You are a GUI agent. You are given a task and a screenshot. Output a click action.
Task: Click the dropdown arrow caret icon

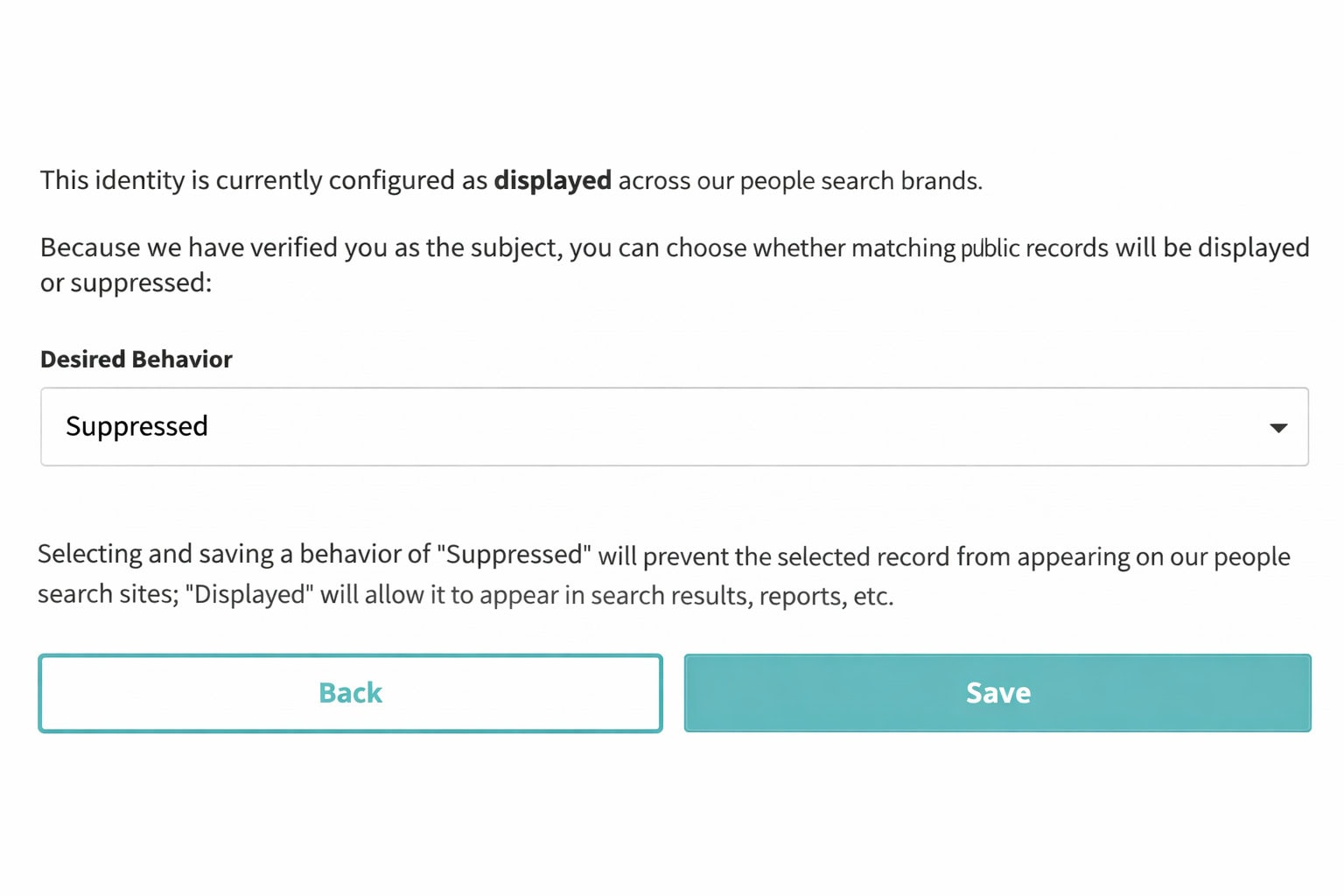pyautogui.click(x=1277, y=428)
